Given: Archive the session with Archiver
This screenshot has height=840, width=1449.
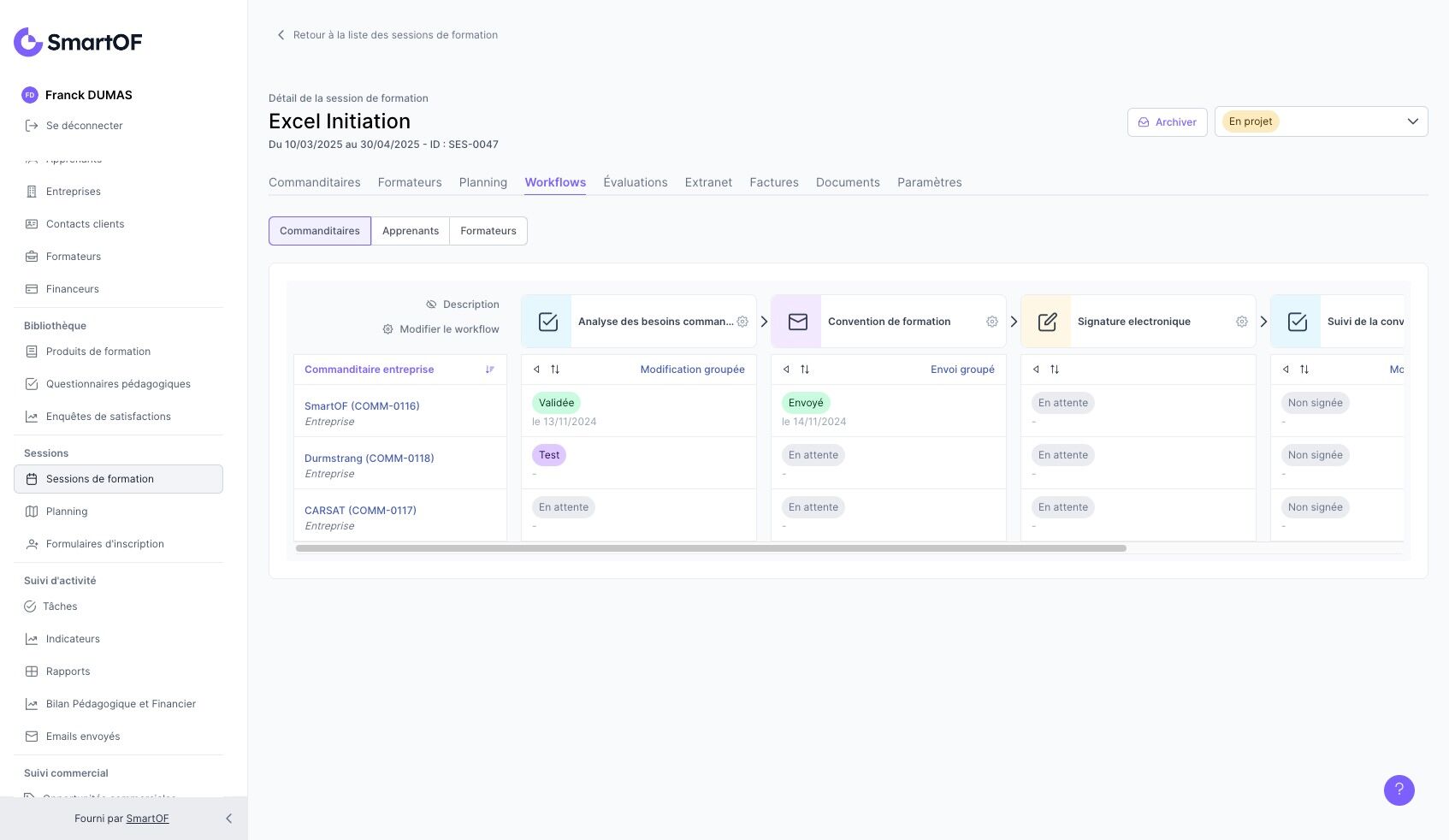Looking at the screenshot, I should (x=1168, y=122).
